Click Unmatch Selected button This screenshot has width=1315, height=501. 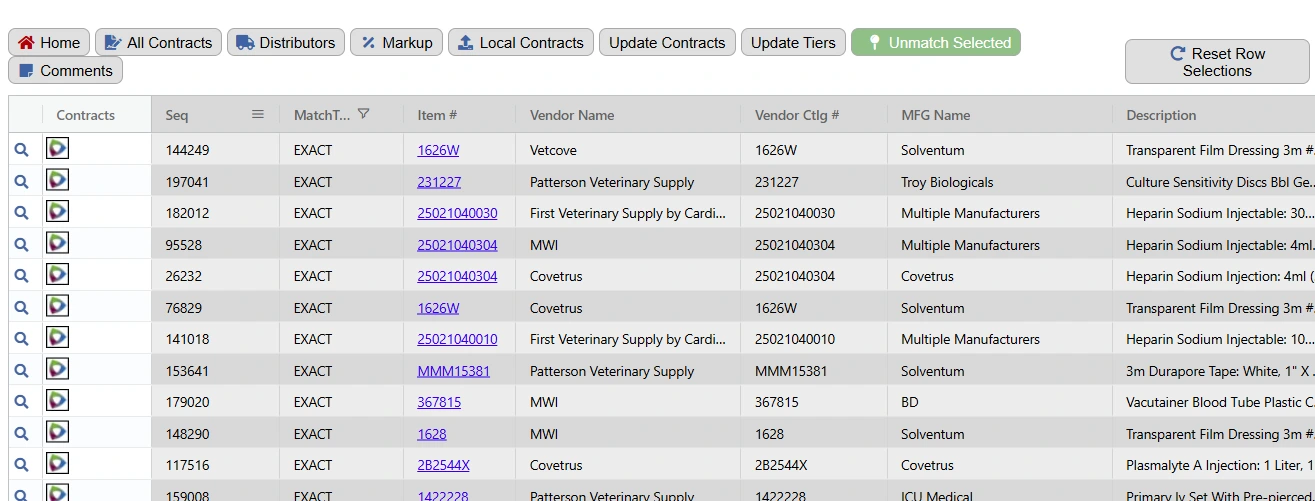pos(936,42)
